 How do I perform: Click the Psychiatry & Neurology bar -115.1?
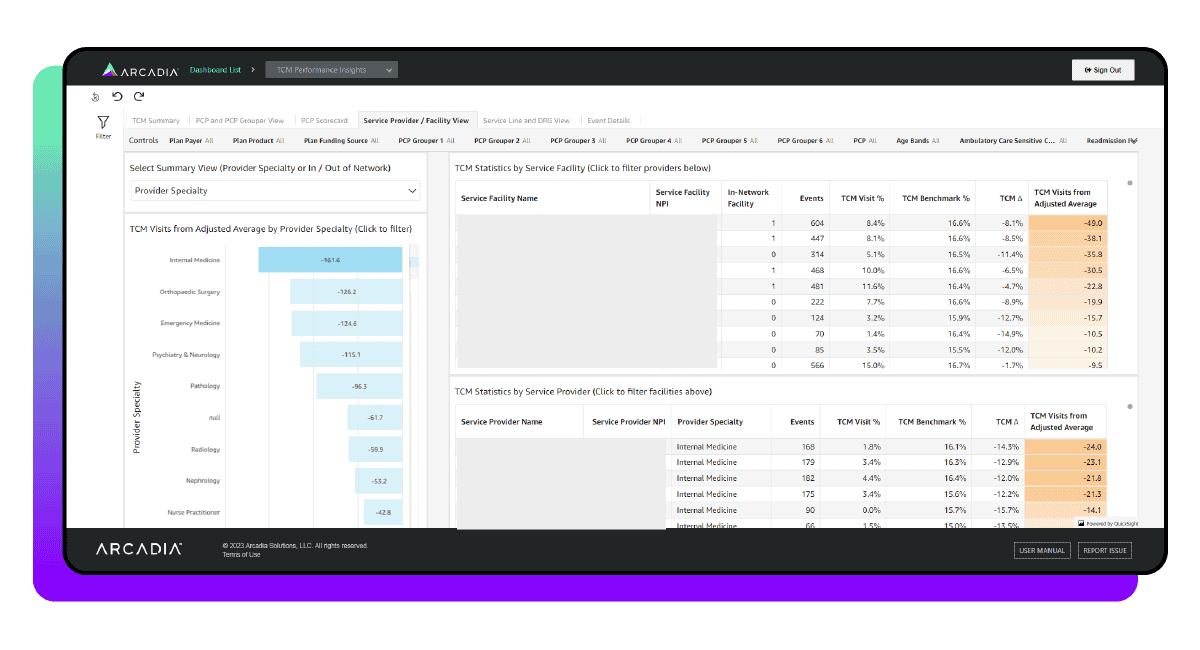pos(351,355)
